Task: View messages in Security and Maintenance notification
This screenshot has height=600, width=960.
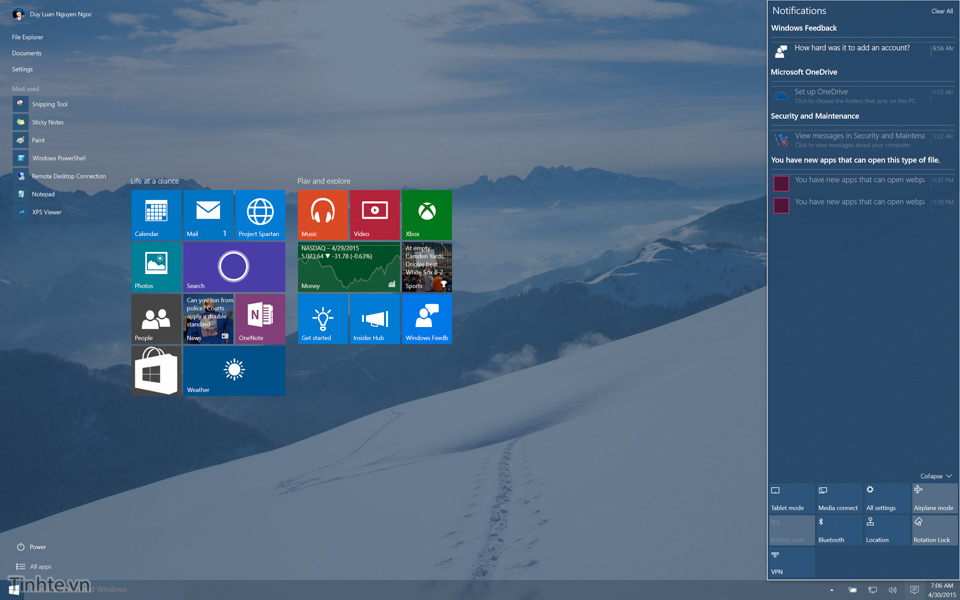Action: [862, 139]
